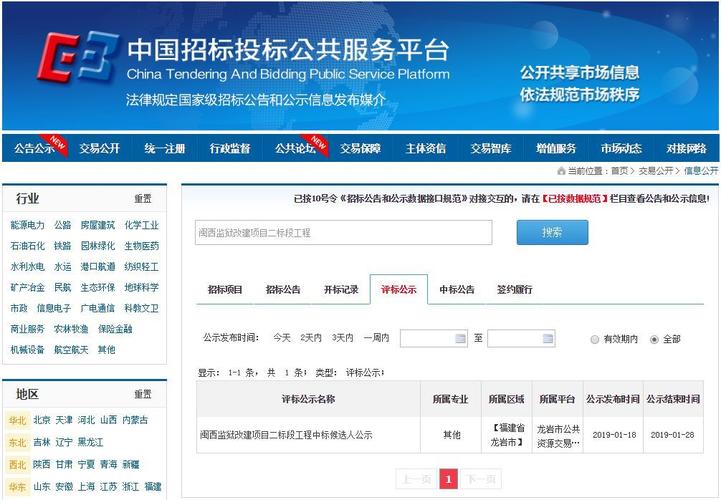Open 统一注册 navigation menu
Image resolution: width=721 pixels, height=500 pixels.
tap(165, 148)
